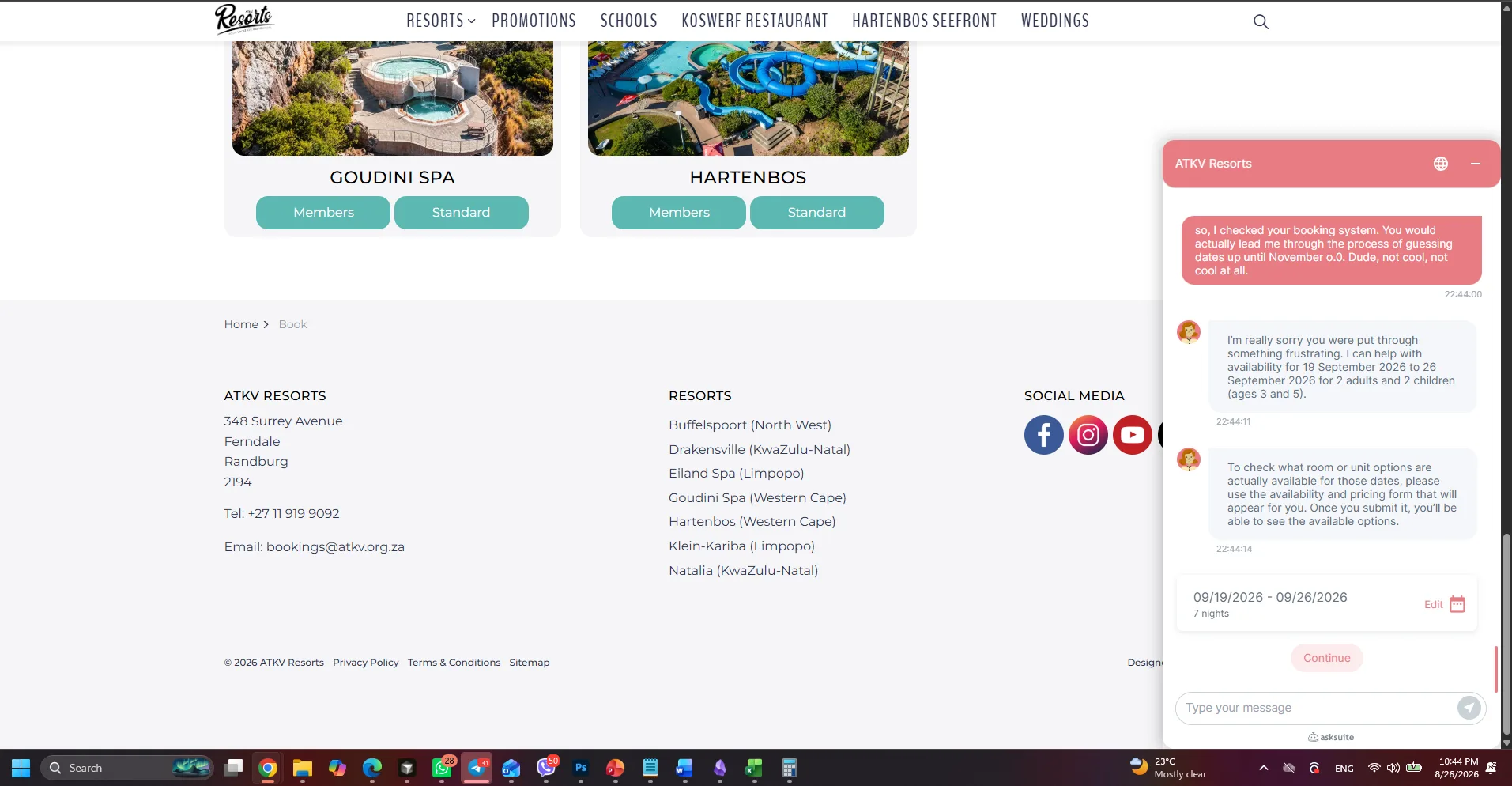Screen dimensions: 1512x786
Task: Open Eiland Spa (Limpopo) resort link
Action: click(x=737, y=473)
